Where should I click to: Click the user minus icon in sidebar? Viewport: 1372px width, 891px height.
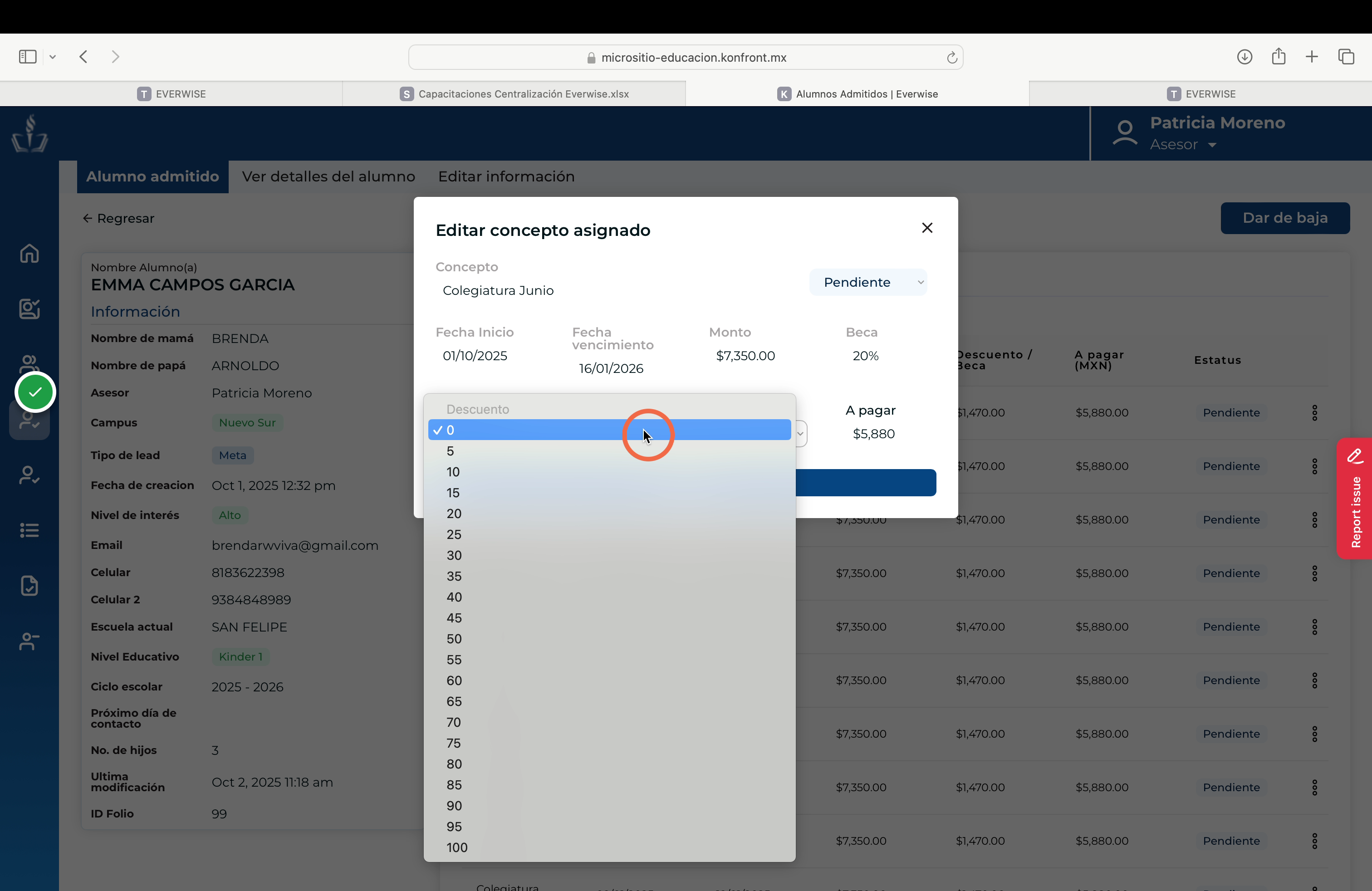pos(29,641)
